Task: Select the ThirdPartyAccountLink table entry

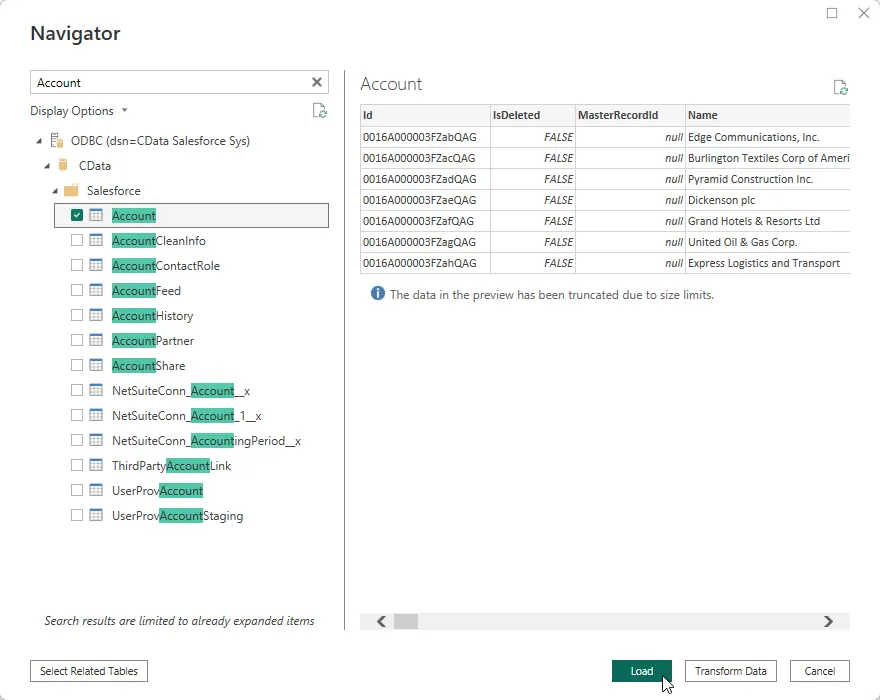Action: click(171, 466)
